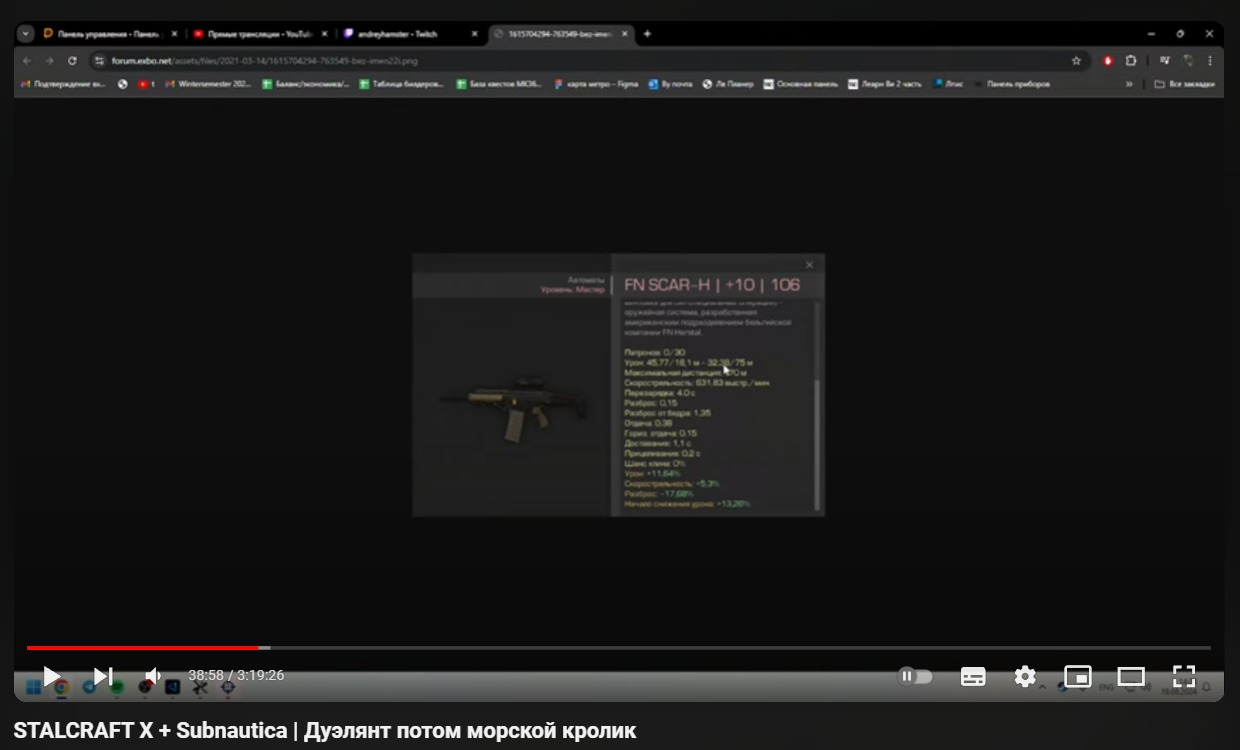Open site info next to forum.exbo.net
This screenshot has height=750, width=1240.
(99, 60)
